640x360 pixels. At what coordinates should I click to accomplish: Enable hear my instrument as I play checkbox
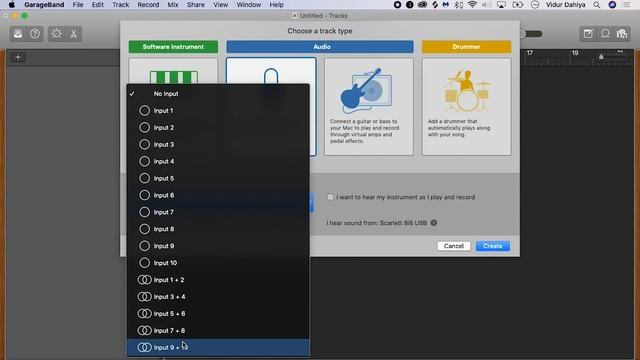pyautogui.click(x=330, y=197)
